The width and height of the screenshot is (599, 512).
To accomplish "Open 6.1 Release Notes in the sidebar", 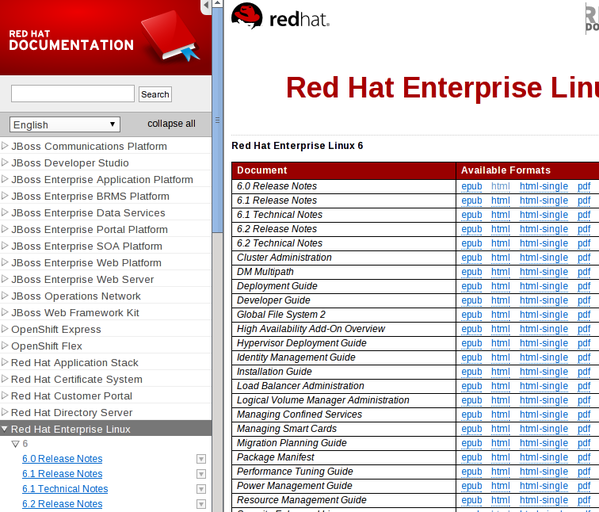I will [x=62, y=474].
